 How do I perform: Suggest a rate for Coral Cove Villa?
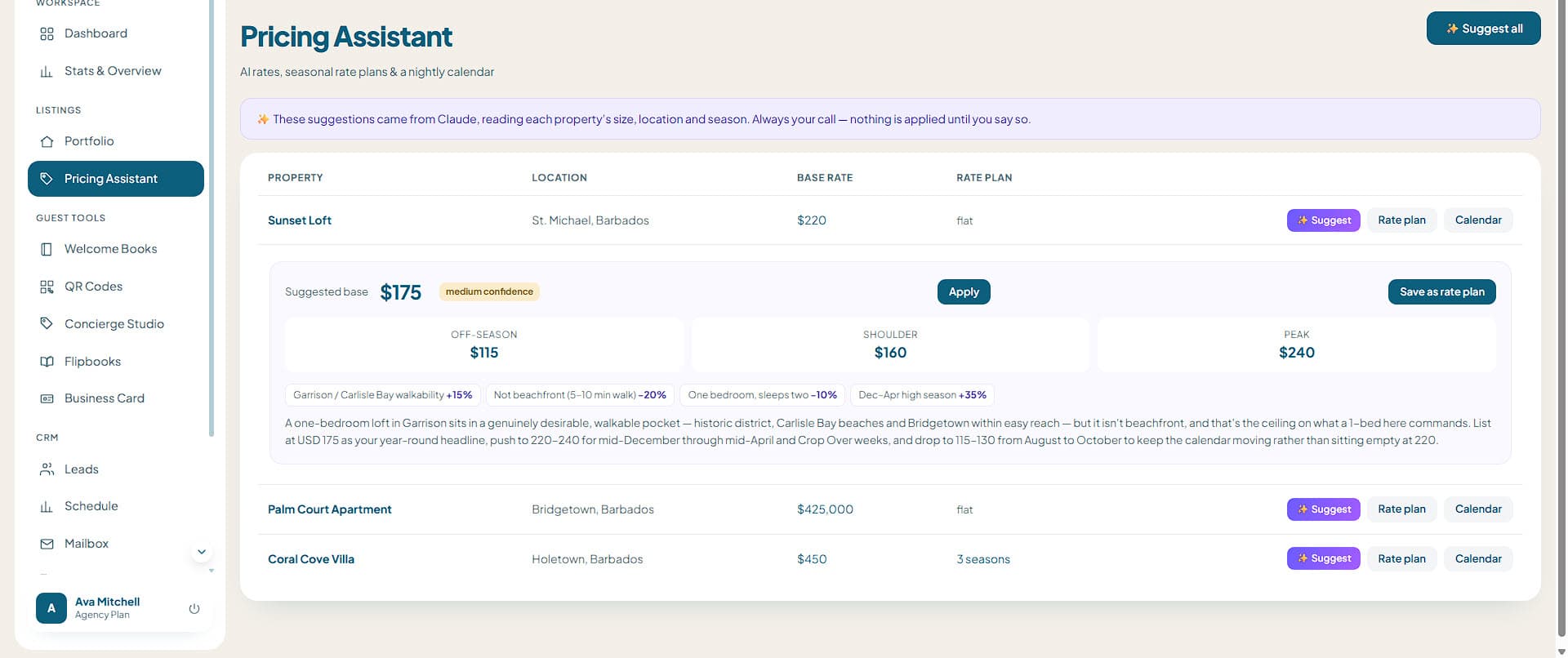coord(1324,558)
